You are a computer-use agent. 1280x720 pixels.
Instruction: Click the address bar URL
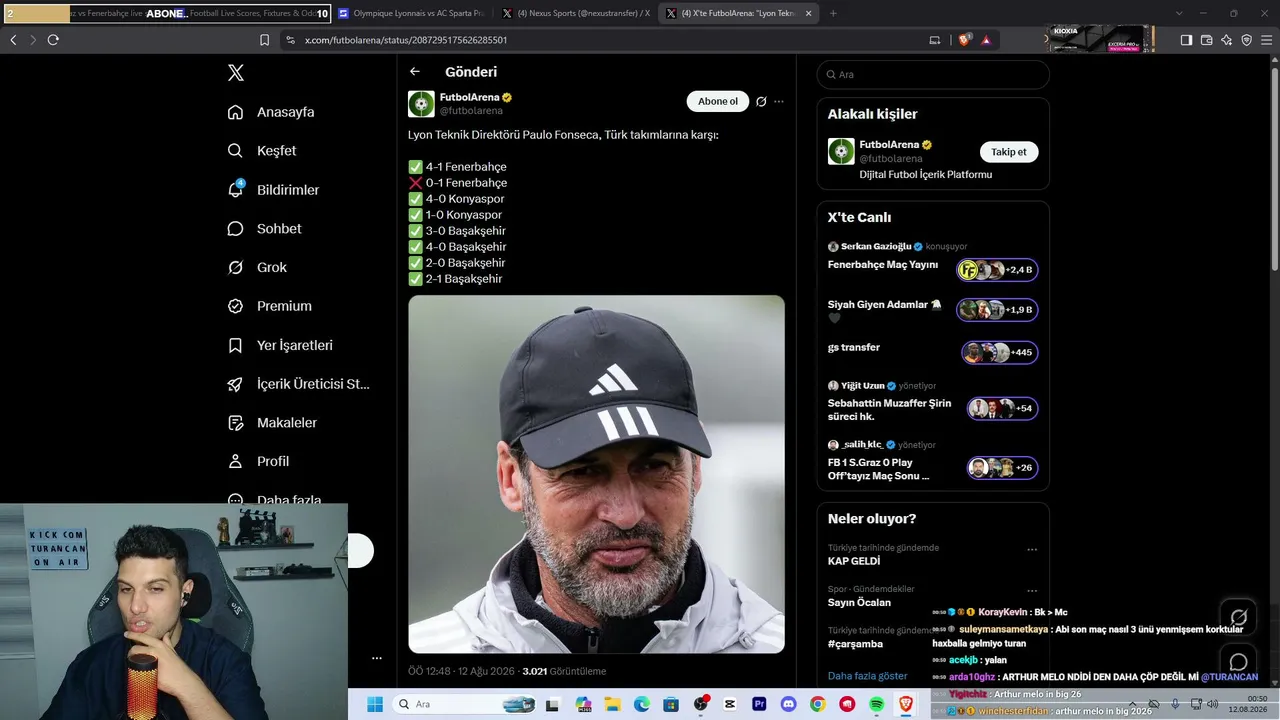(x=406, y=40)
